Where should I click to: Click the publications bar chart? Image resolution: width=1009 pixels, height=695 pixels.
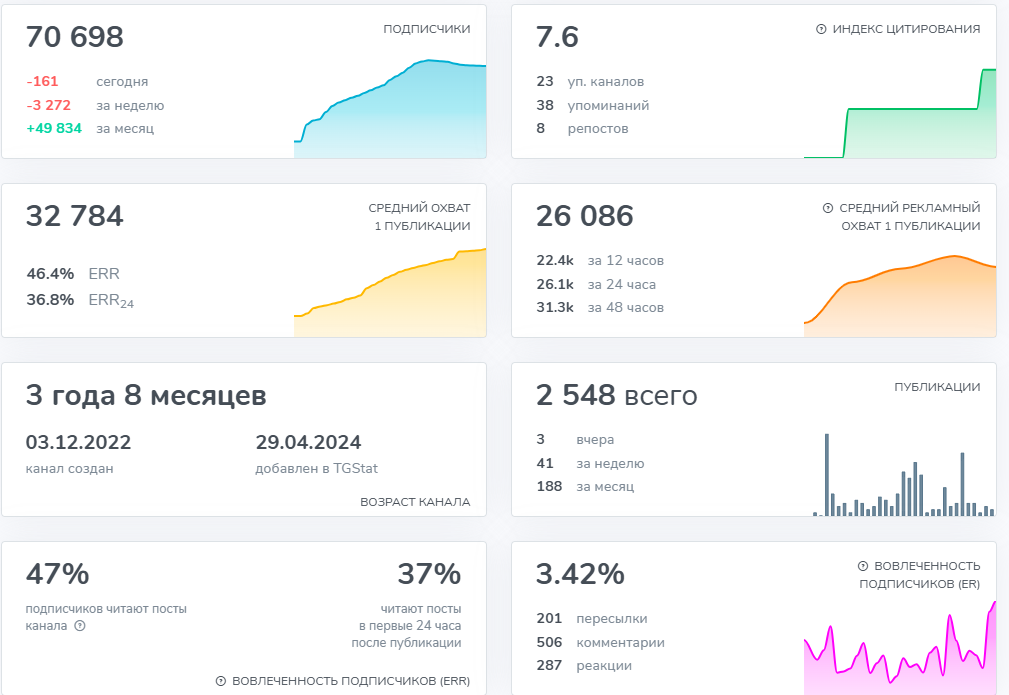point(903,475)
